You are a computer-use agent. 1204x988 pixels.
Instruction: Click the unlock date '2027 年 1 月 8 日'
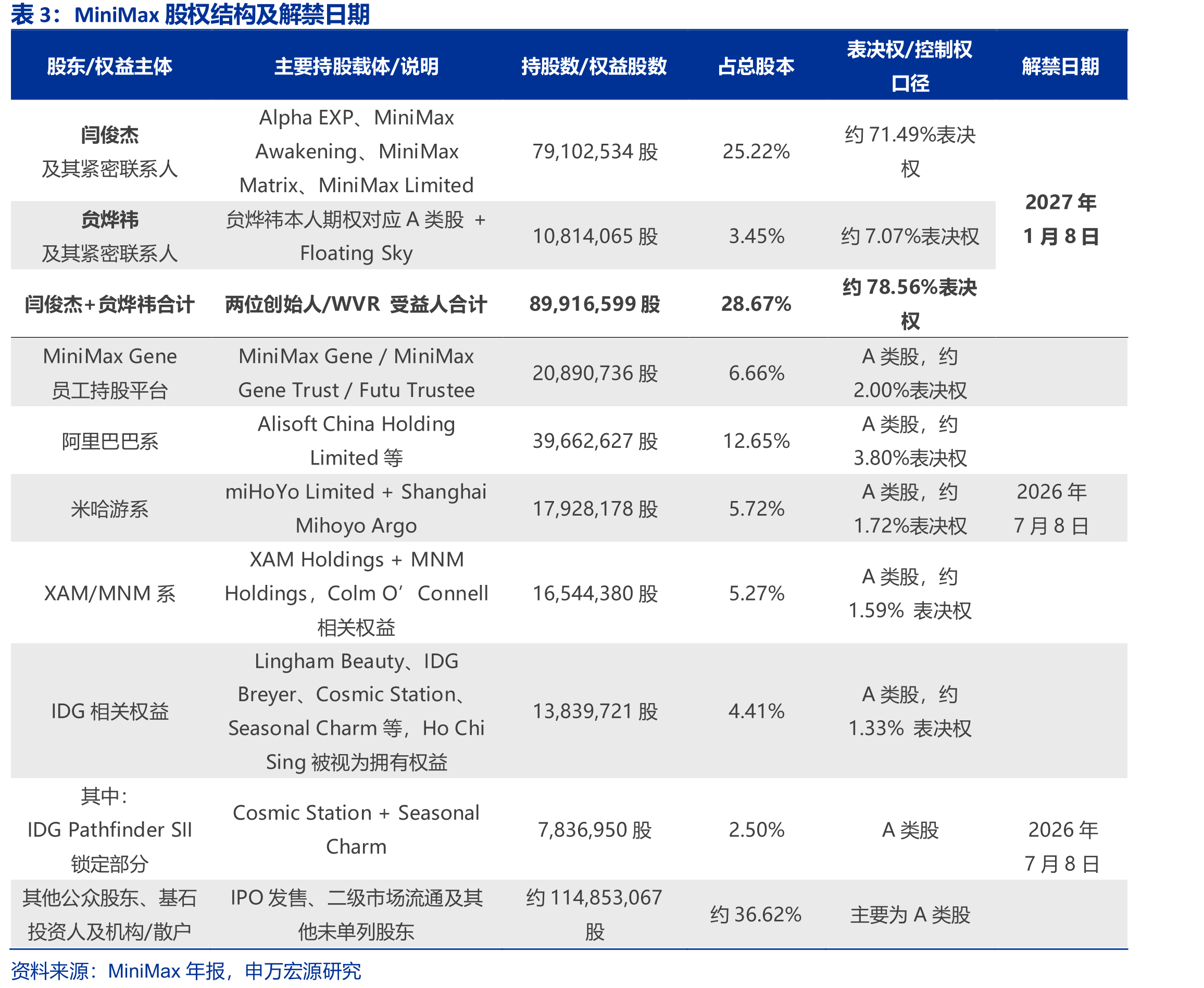(x=1061, y=219)
